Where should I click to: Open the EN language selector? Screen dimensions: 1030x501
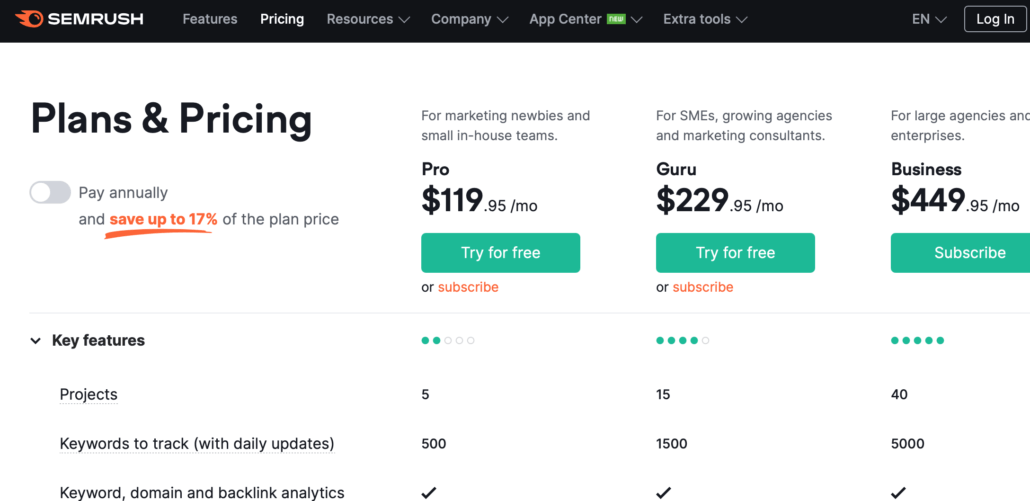pyautogui.click(x=929, y=19)
